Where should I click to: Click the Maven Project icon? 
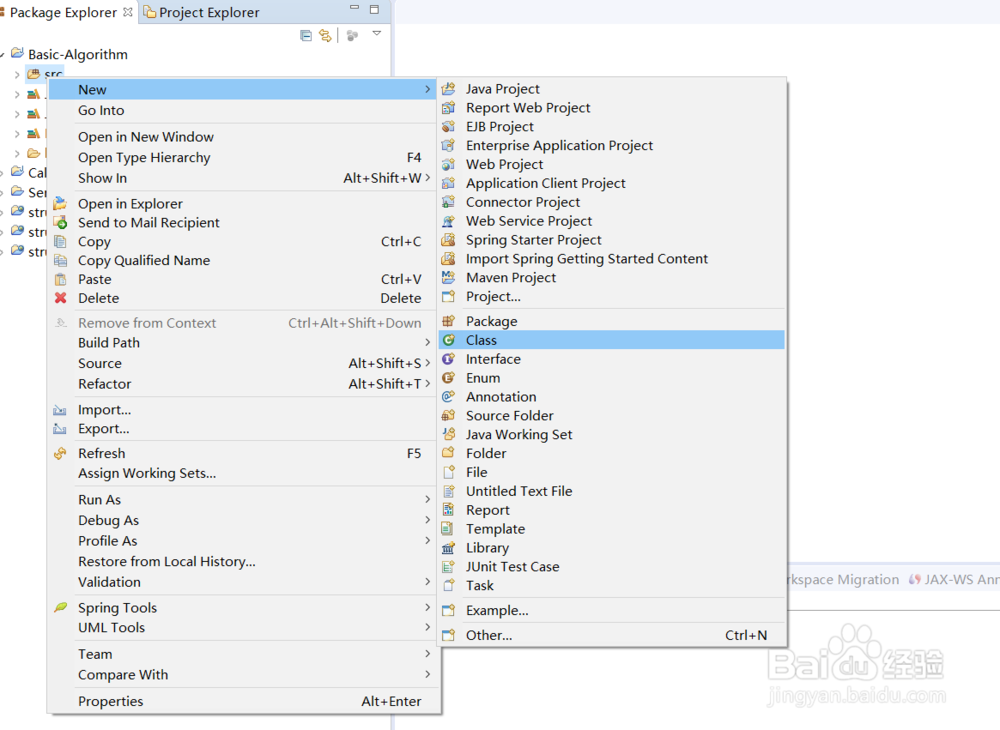[449, 277]
